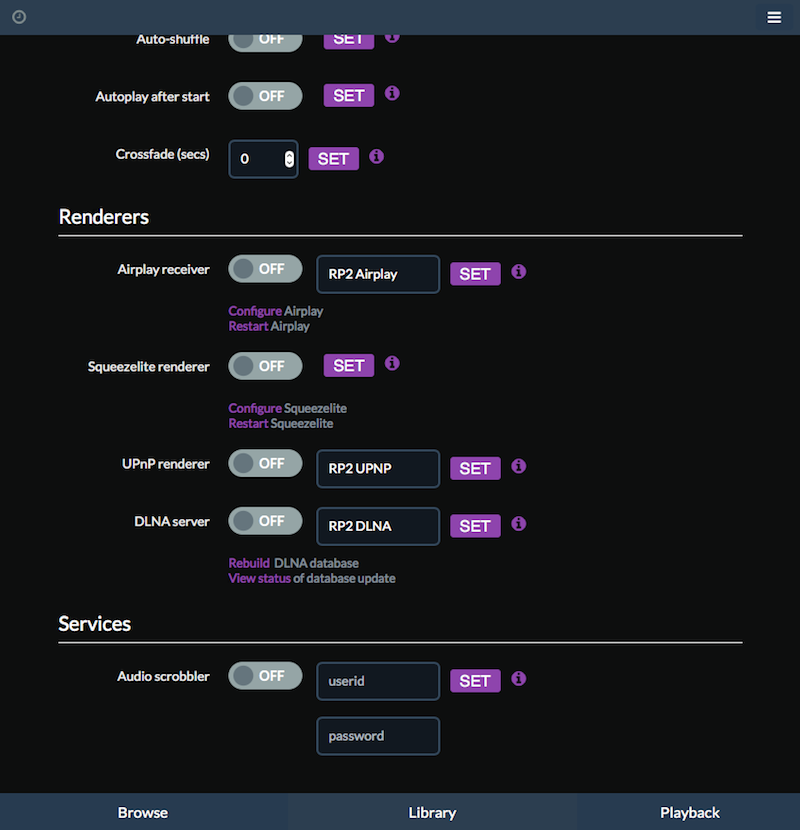Viewport: 800px width, 830px height.
Task: Switch to the Library tab
Action: coord(432,813)
